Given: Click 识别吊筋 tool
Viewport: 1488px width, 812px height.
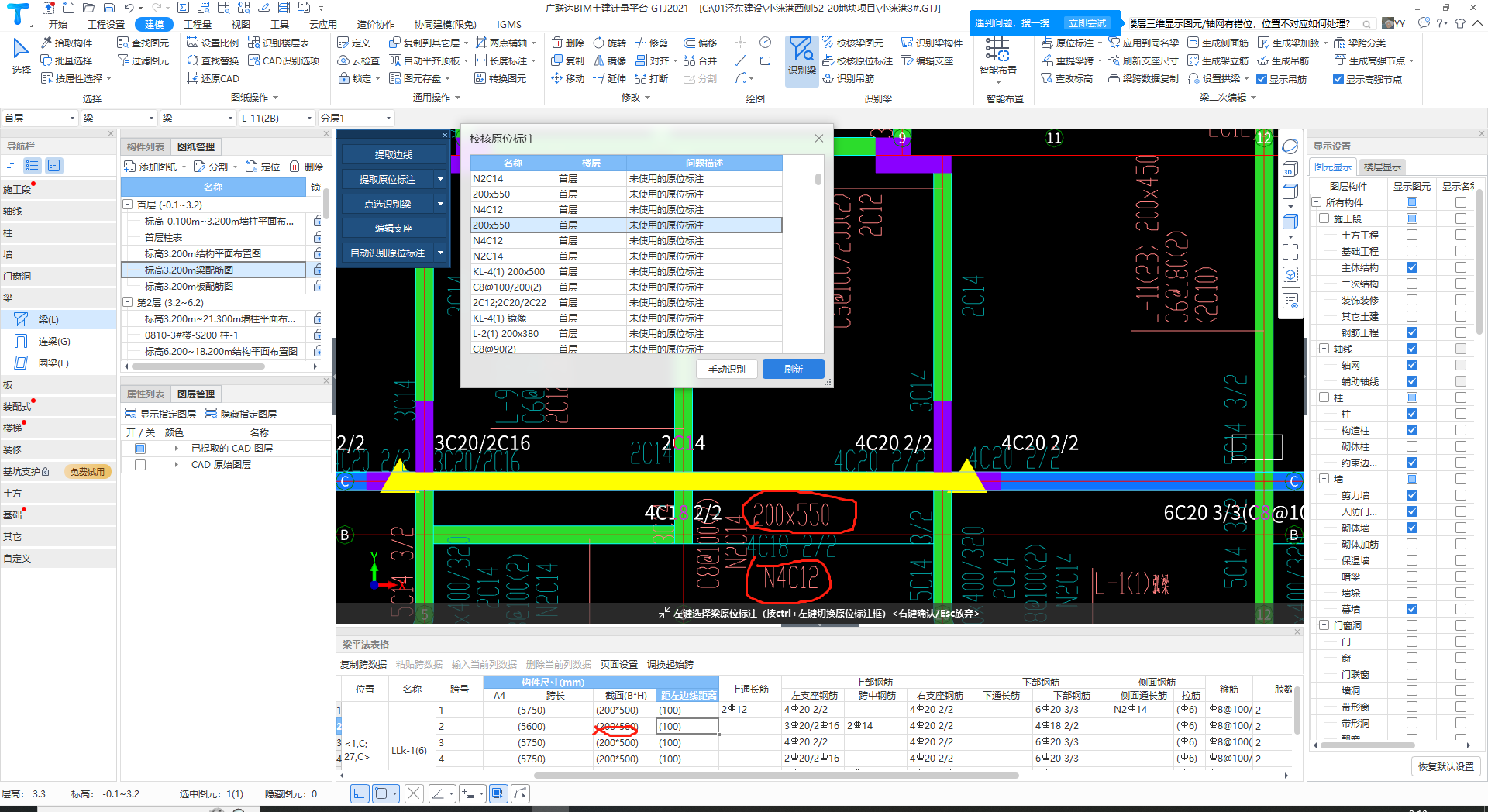Looking at the screenshot, I should pyautogui.click(x=848, y=78).
